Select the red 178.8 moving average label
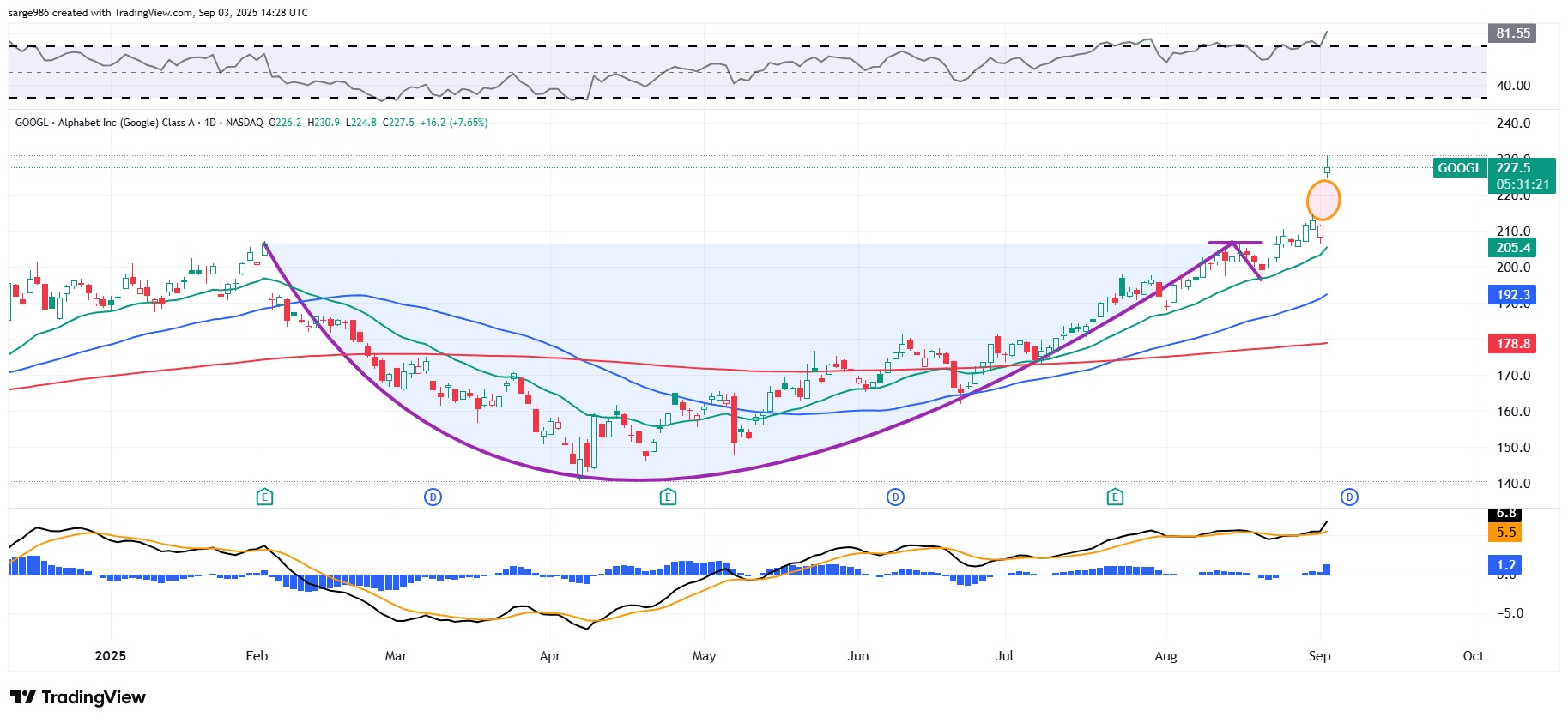Screen dimensions: 1568x723 [x=1512, y=344]
